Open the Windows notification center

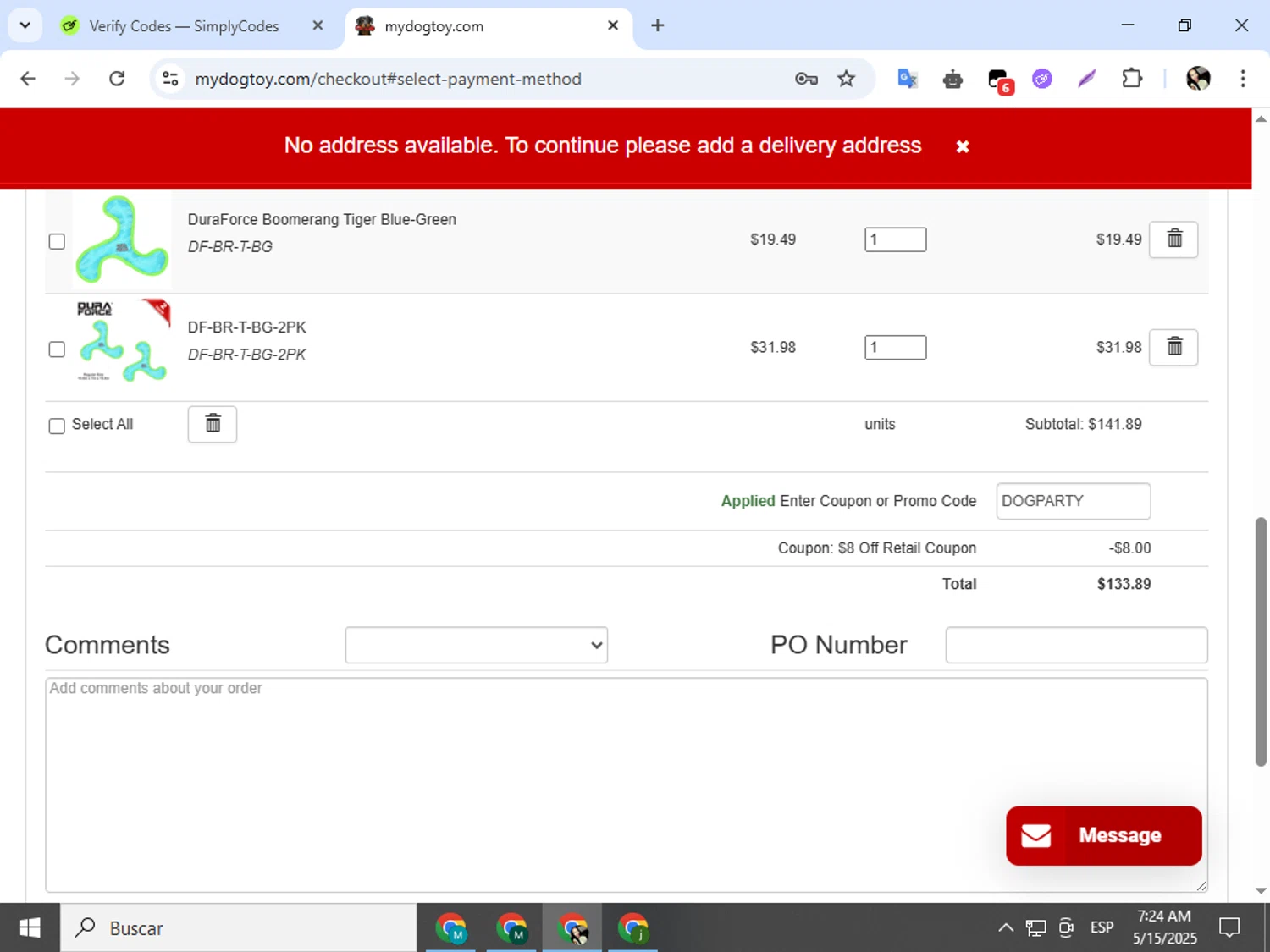(1229, 927)
